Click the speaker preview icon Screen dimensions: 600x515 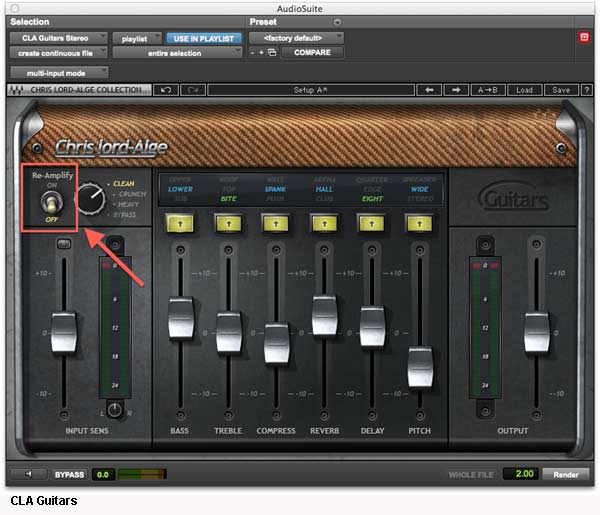(x=28, y=474)
